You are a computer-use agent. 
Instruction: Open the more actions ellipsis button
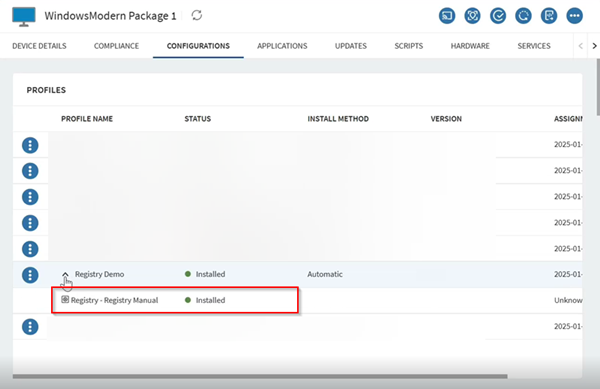[575, 16]
